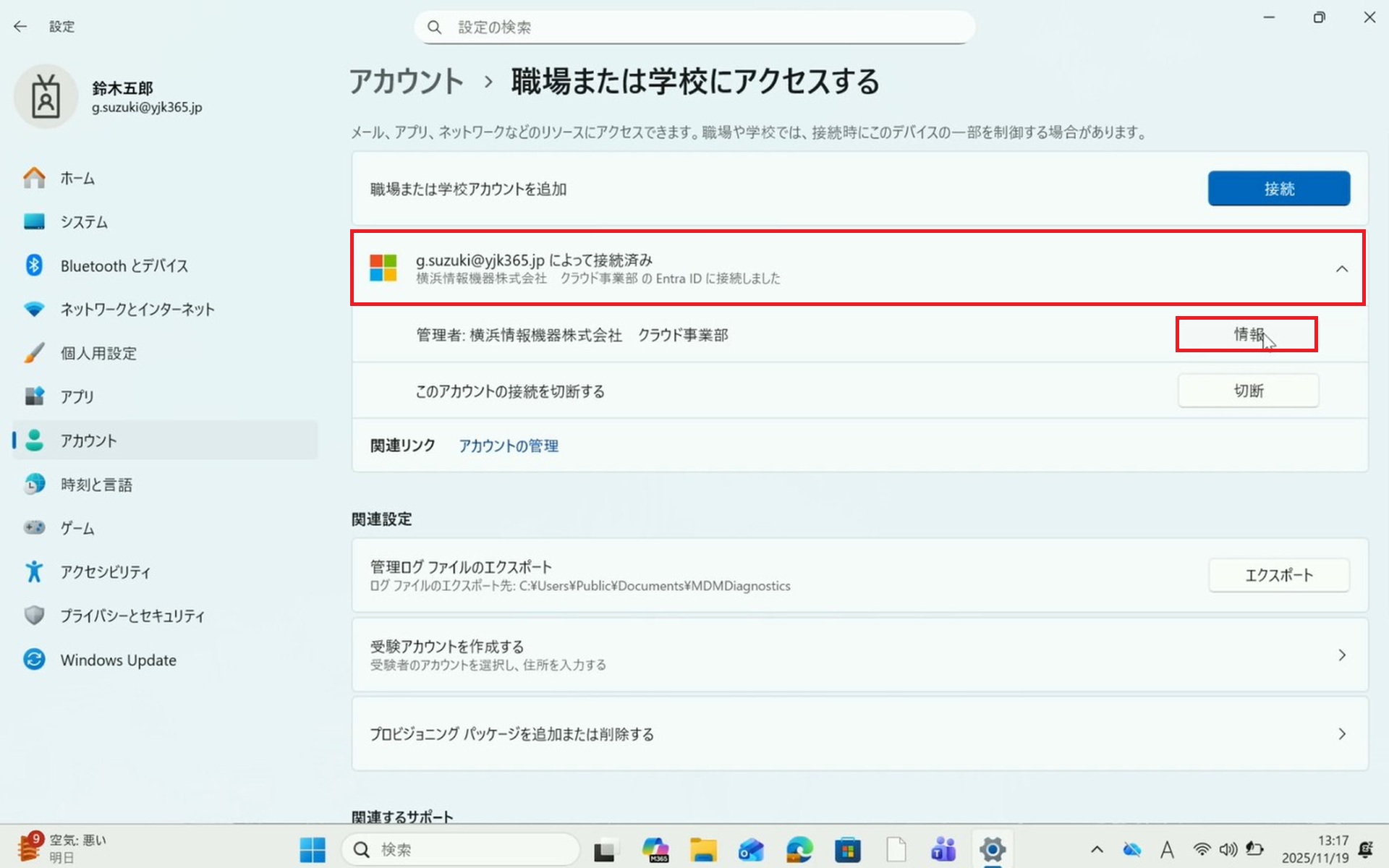Expand the プロビジョニング パッケージ row chevron

click(1341, 734)
